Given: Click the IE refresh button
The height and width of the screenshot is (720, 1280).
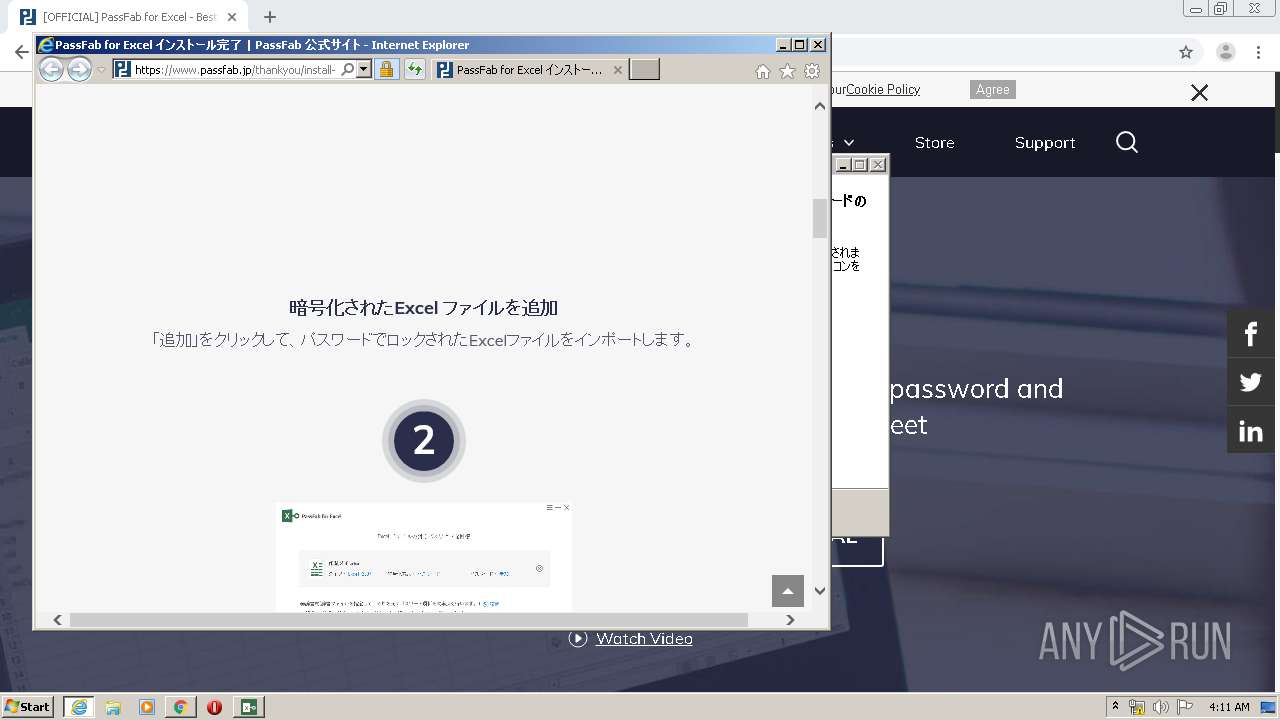Looking at the screenshot, I should (x=414, y=69).
